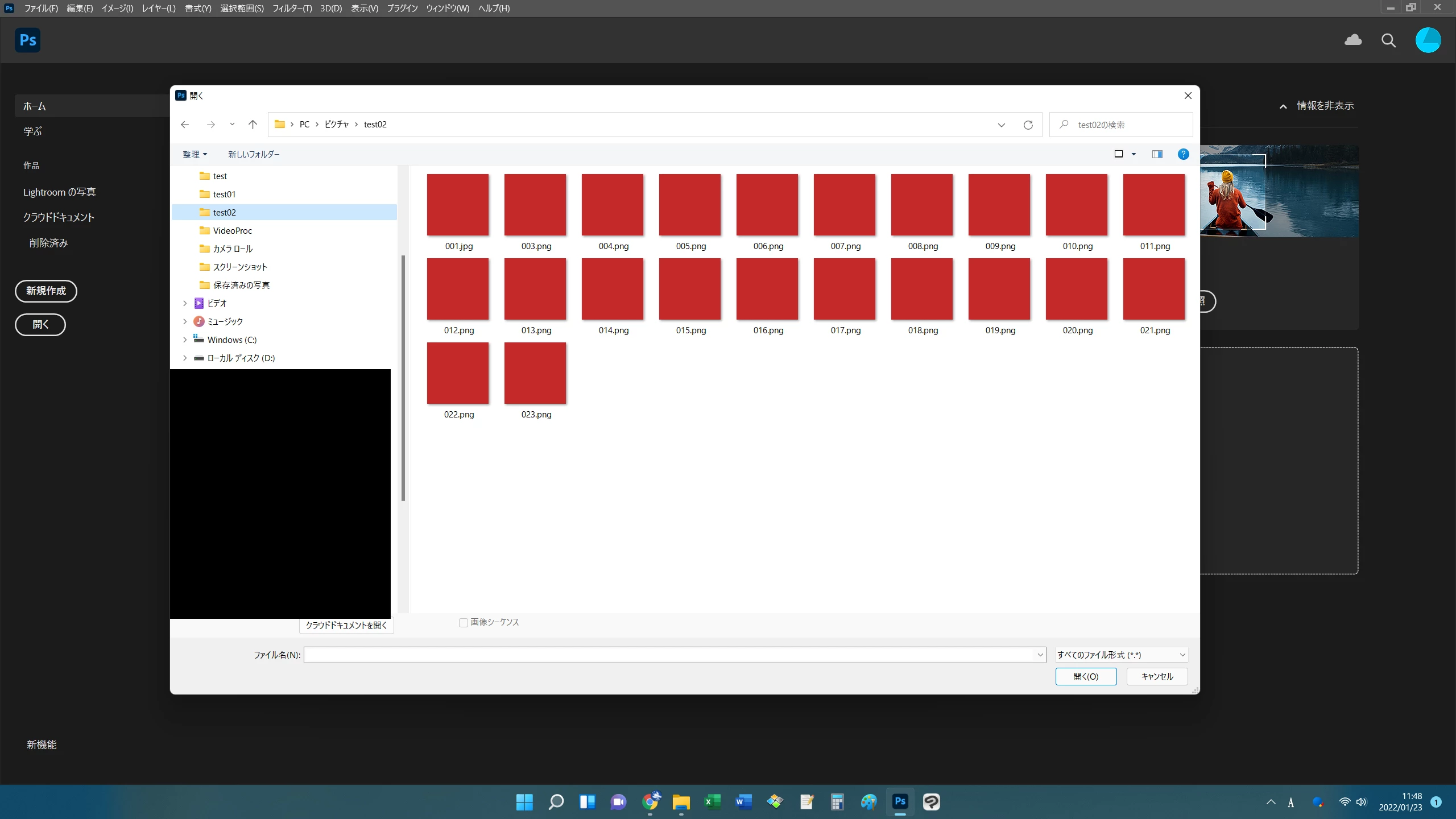Click the キャンセル button

point(1157,677)
